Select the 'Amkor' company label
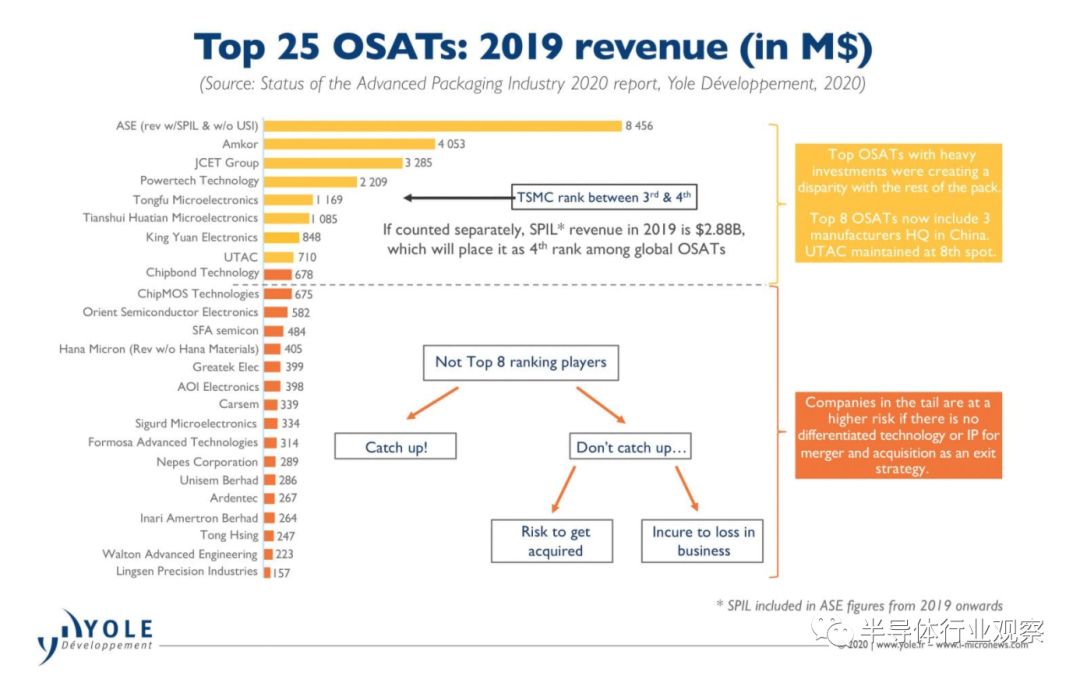Screen dimensions: 1080x679 pyautogui.click(x=240, y=144)
